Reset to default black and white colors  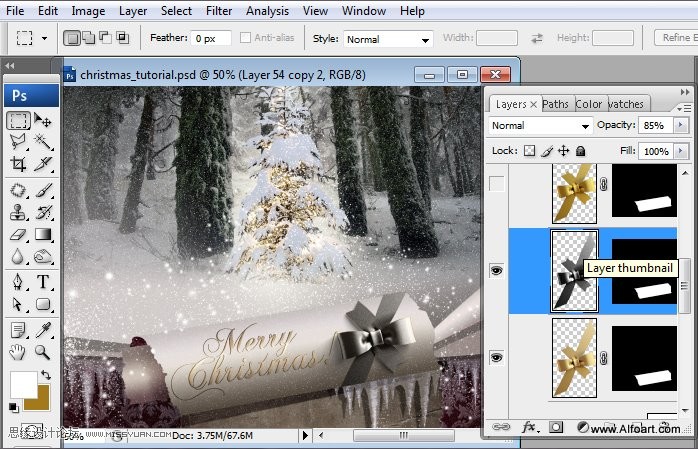tap(13, 407)
